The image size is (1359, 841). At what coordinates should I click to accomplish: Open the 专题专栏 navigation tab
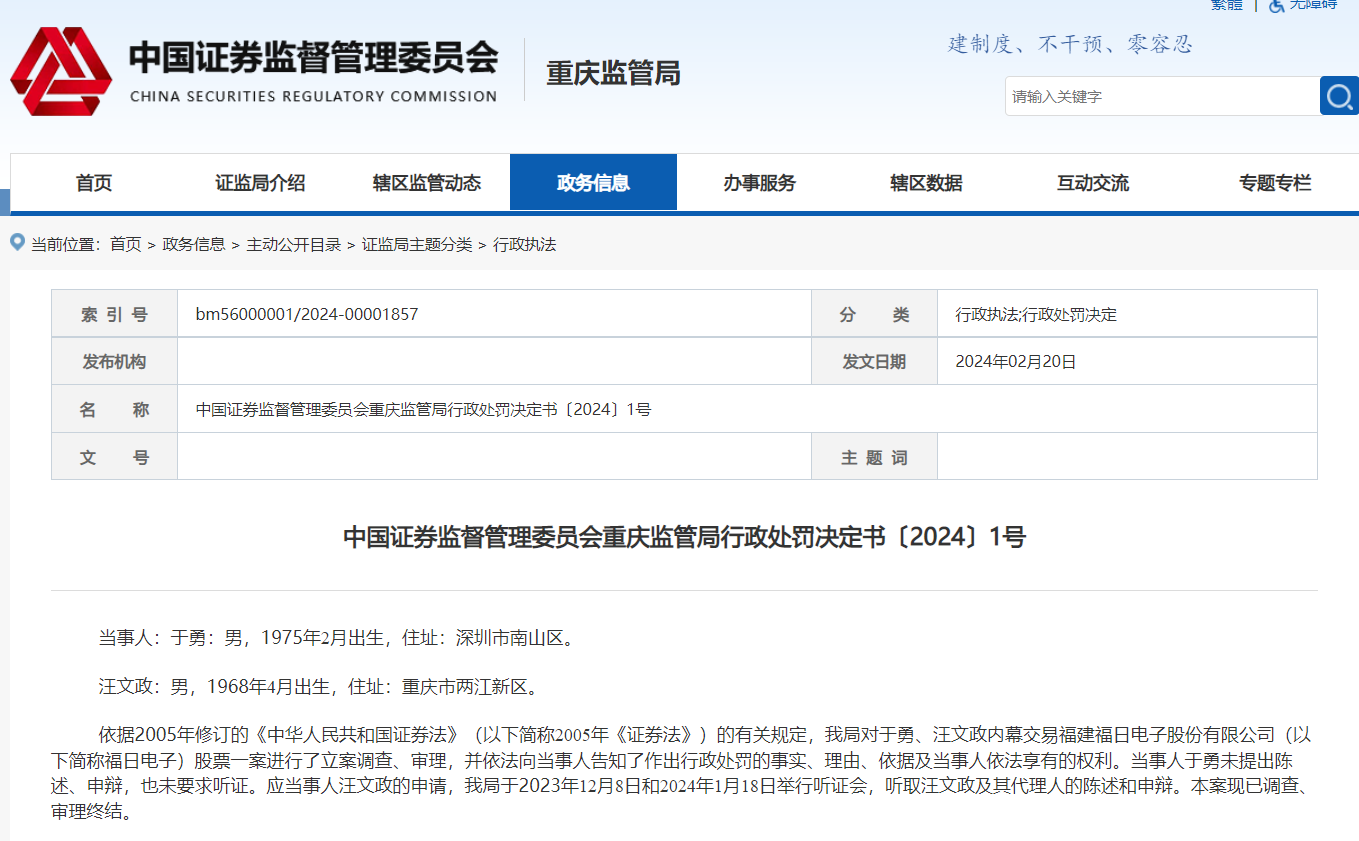point(1275,183)
